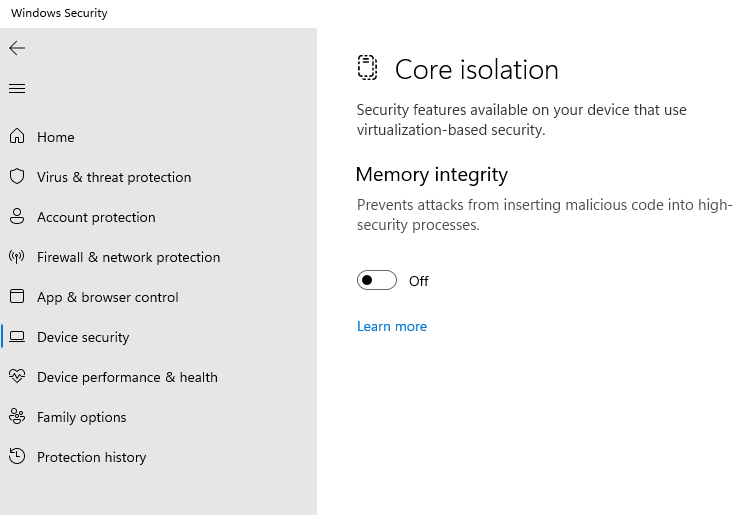Image resolution: width=755 pixels, height=515 pixels.
Task: Click the Firewall & network antenna icon
Action: (x=17, y=257)
